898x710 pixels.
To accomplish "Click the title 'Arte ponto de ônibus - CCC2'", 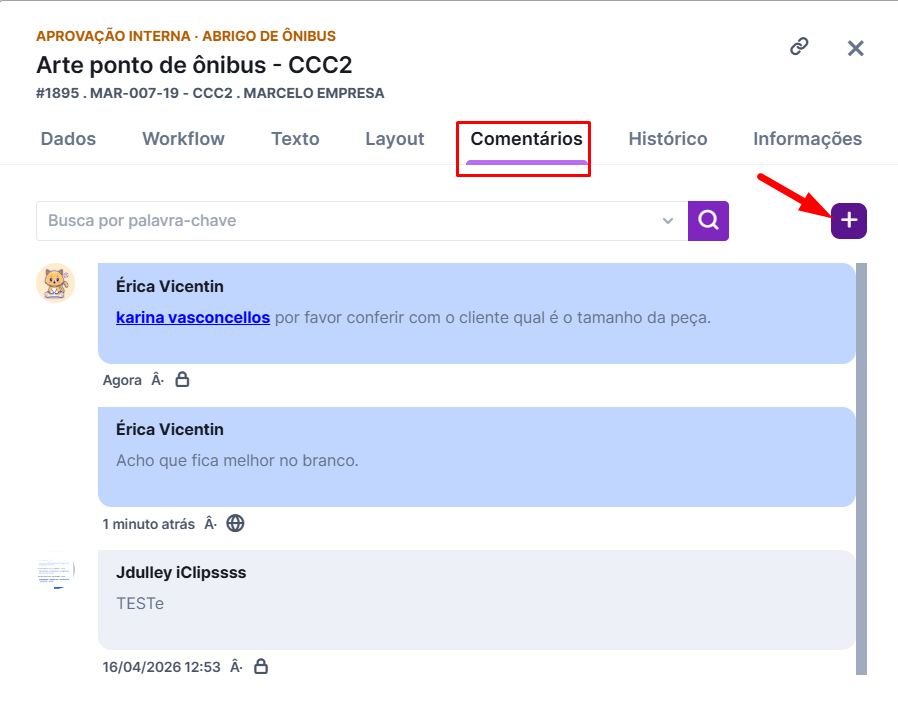I will (194, 65).
